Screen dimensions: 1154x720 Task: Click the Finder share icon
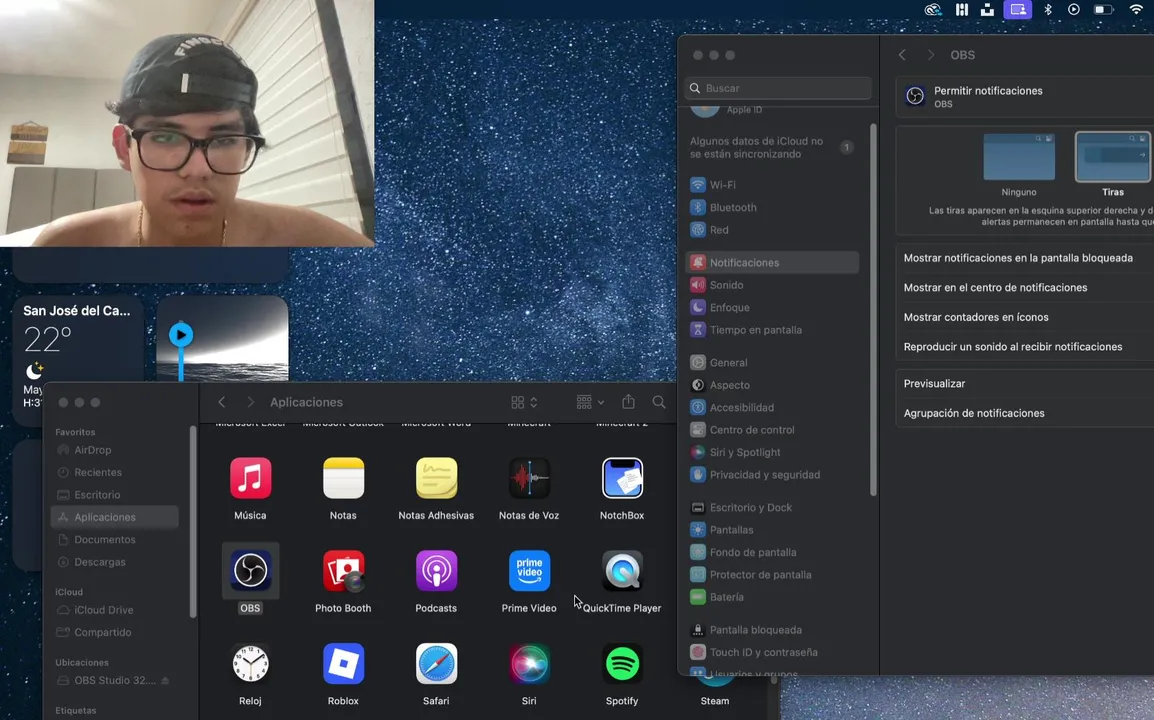pyautogui.click(x=628, y=401)
